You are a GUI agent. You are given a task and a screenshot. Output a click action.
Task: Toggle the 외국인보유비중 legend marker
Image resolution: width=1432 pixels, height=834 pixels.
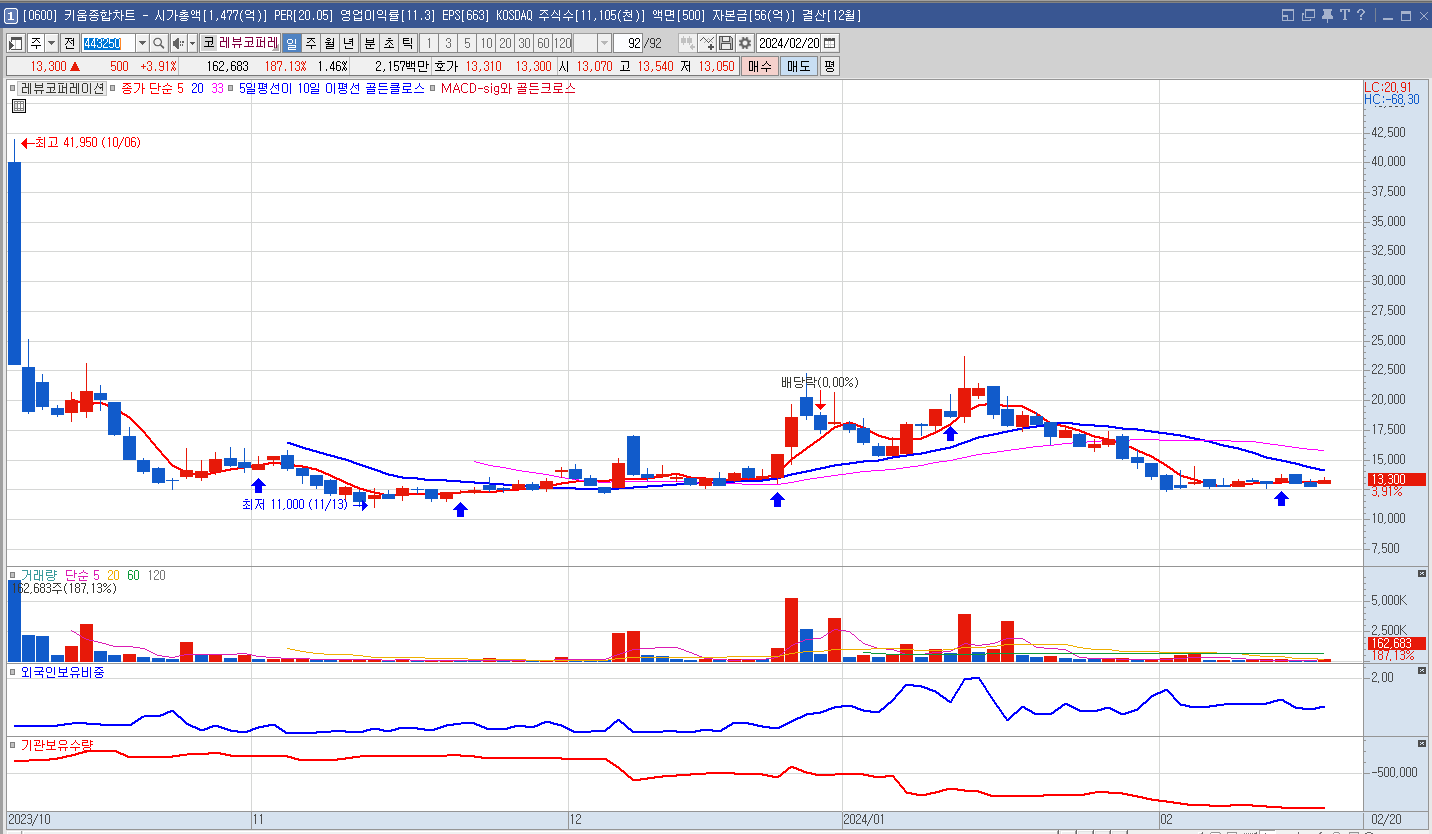14,672
